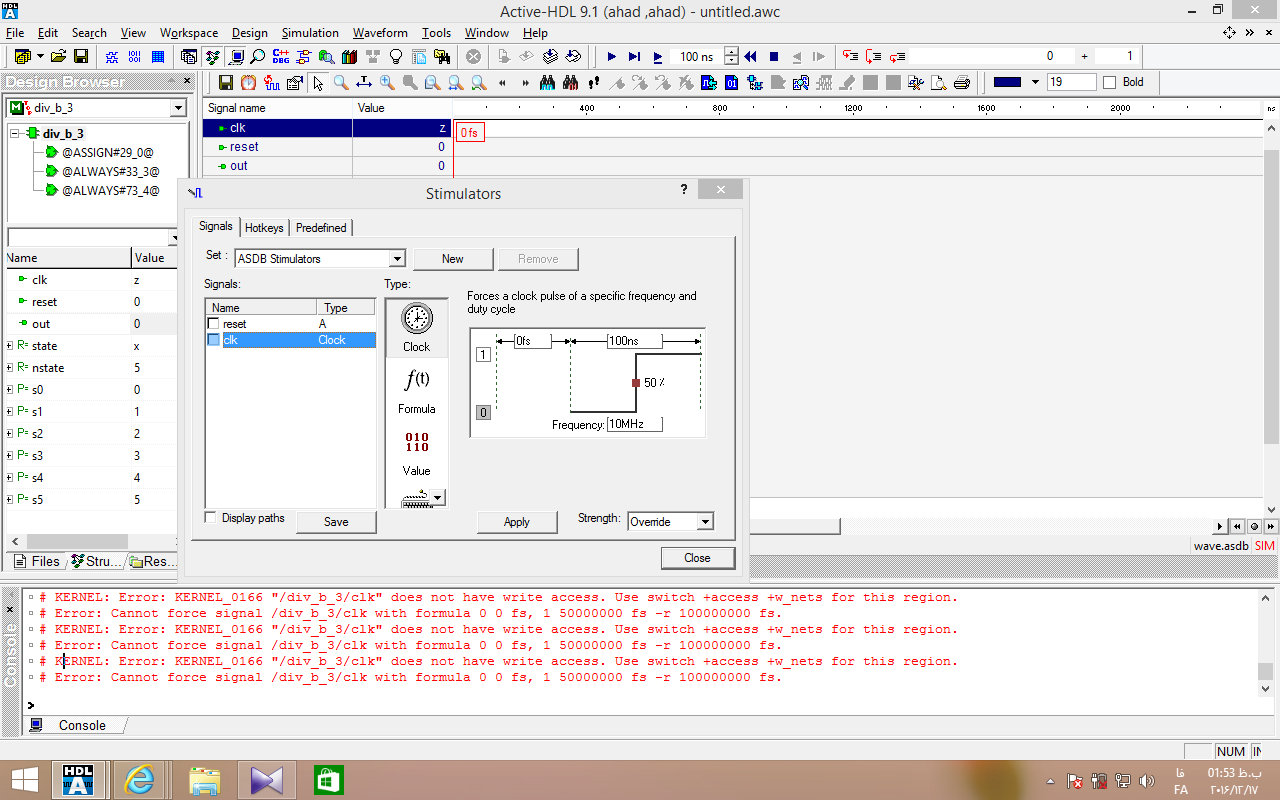Screen dimensions: 1280x800
Task: Click the measurement cursor tool icon
Action: pos(364,83)
